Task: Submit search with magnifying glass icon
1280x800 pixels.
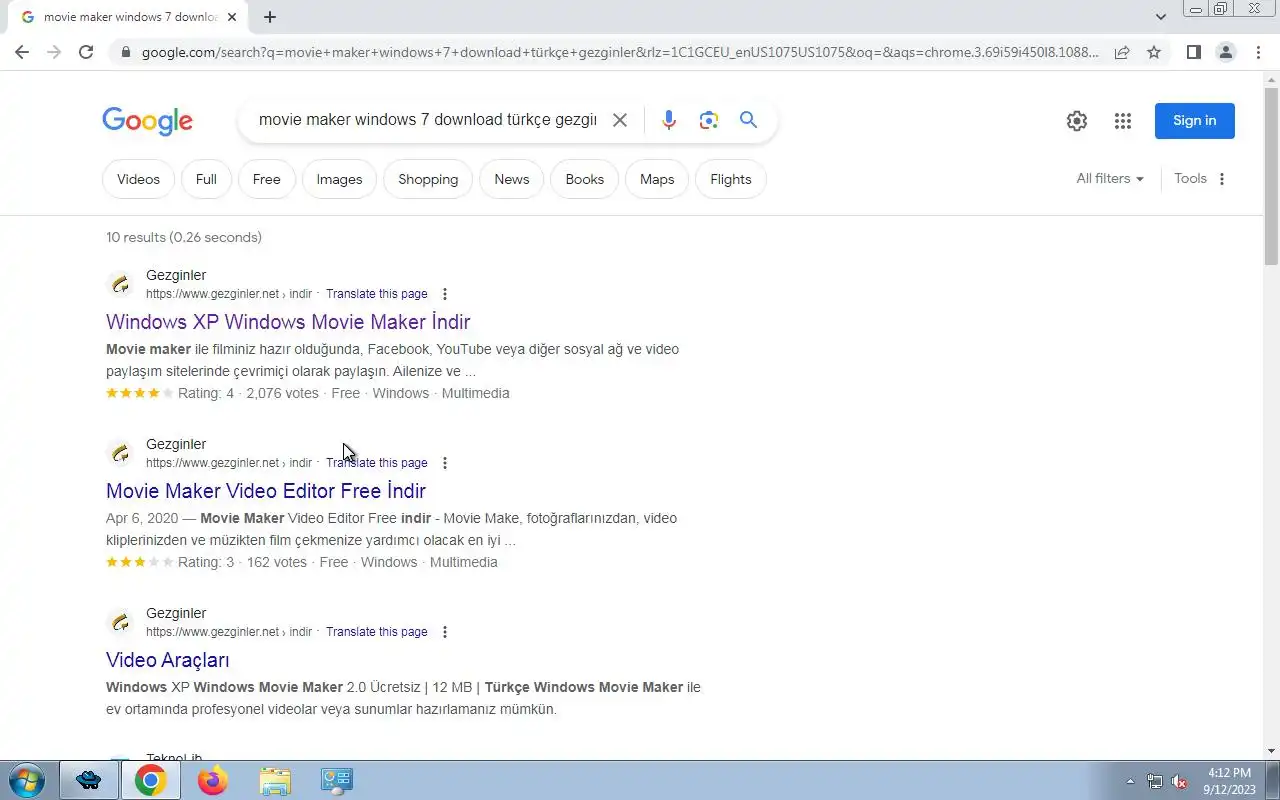Action: 748,120
